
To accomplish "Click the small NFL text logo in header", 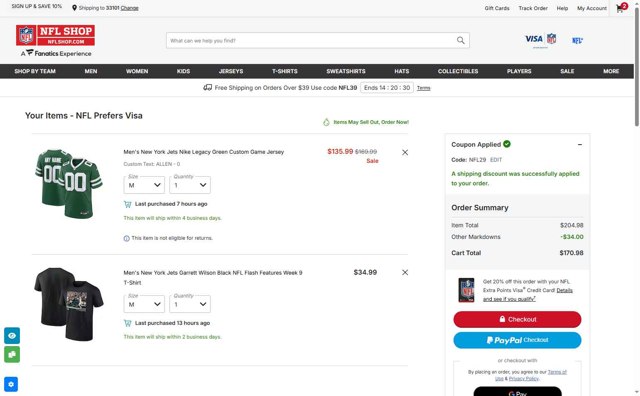I will coord(577,40).
